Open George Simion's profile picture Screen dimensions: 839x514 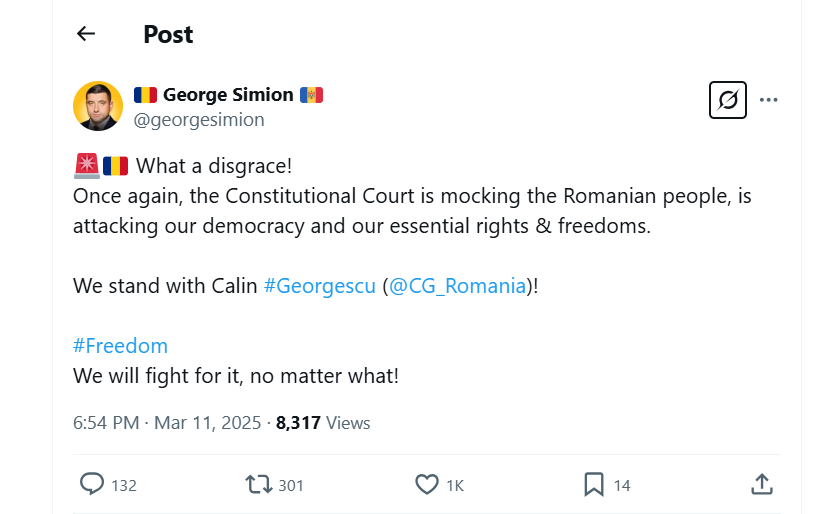point(98,106)
